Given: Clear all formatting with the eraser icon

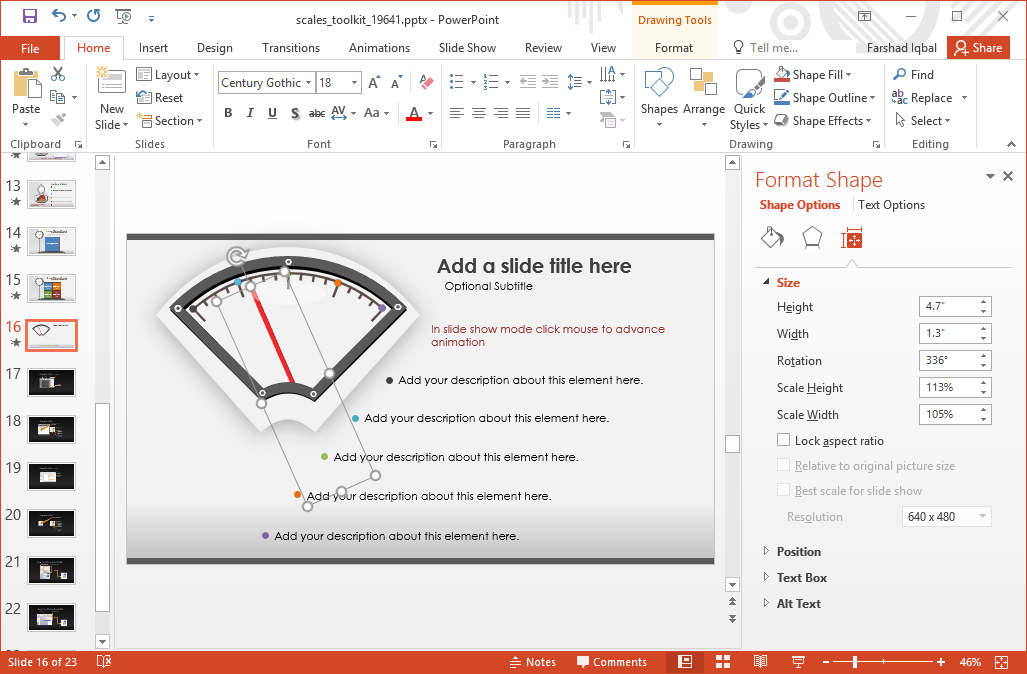Looking at the screenshot, I should pos(426,82).
